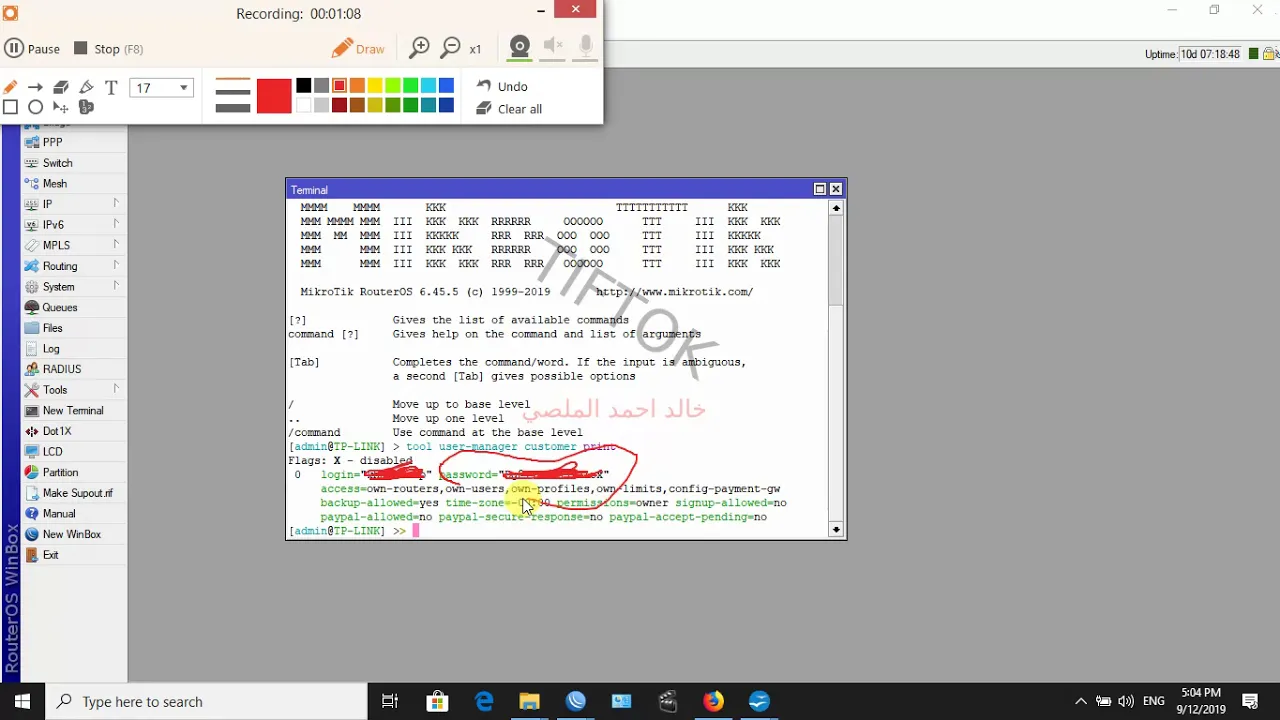Select the rectangle shape tool

click(x=10, y=107)
